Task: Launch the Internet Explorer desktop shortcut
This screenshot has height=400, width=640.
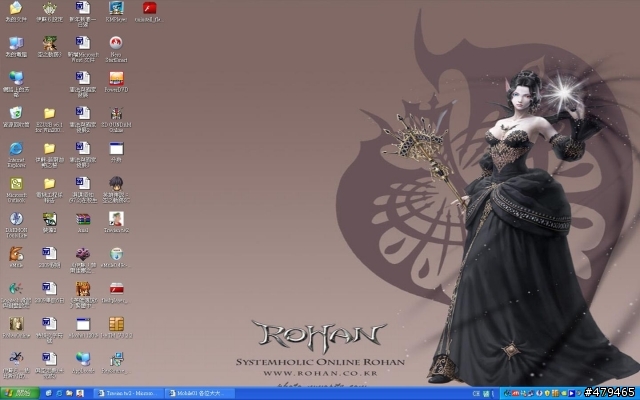Action: [16, 149]
